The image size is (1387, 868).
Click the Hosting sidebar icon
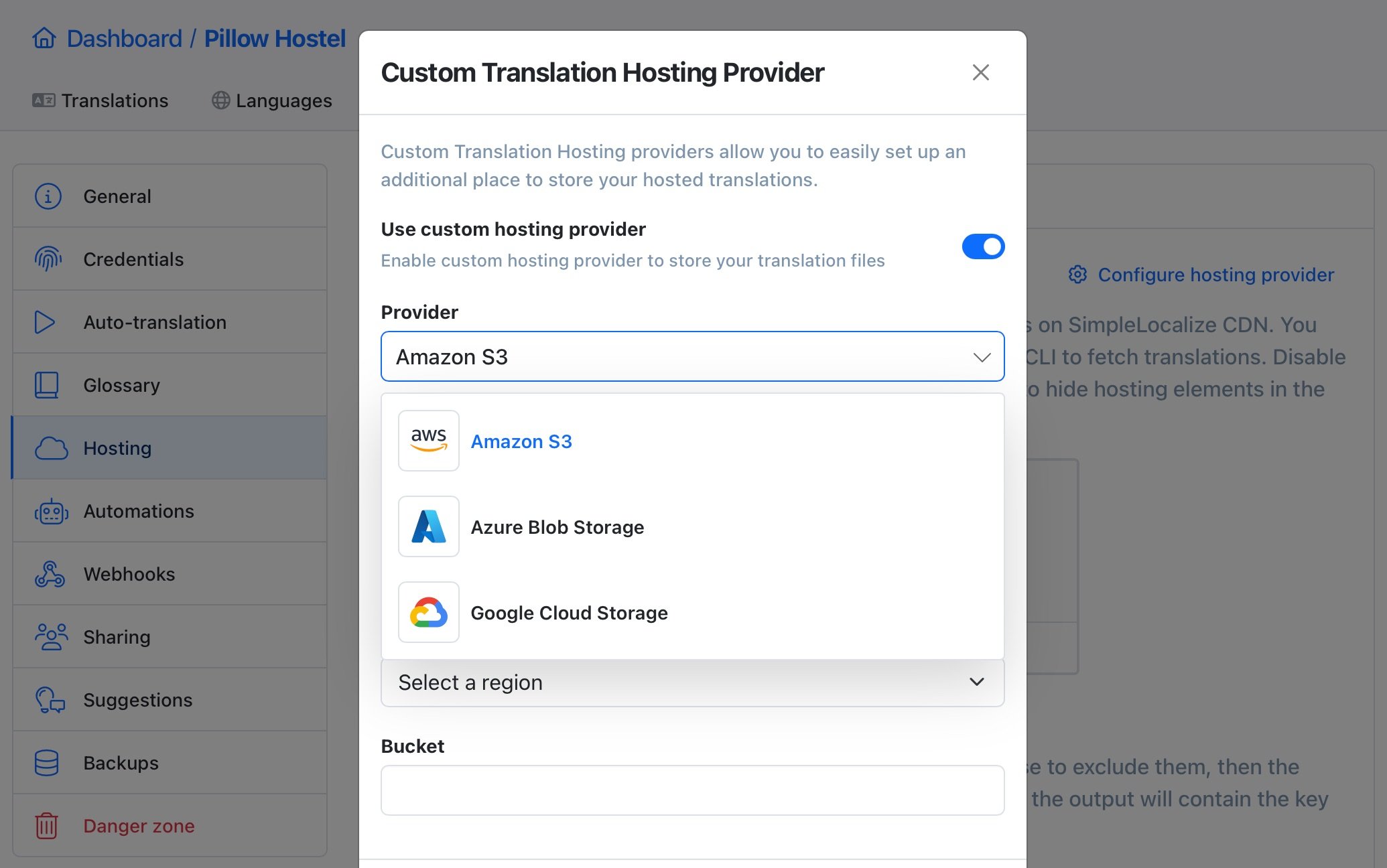pyautogui.click(x=50, y=447)
